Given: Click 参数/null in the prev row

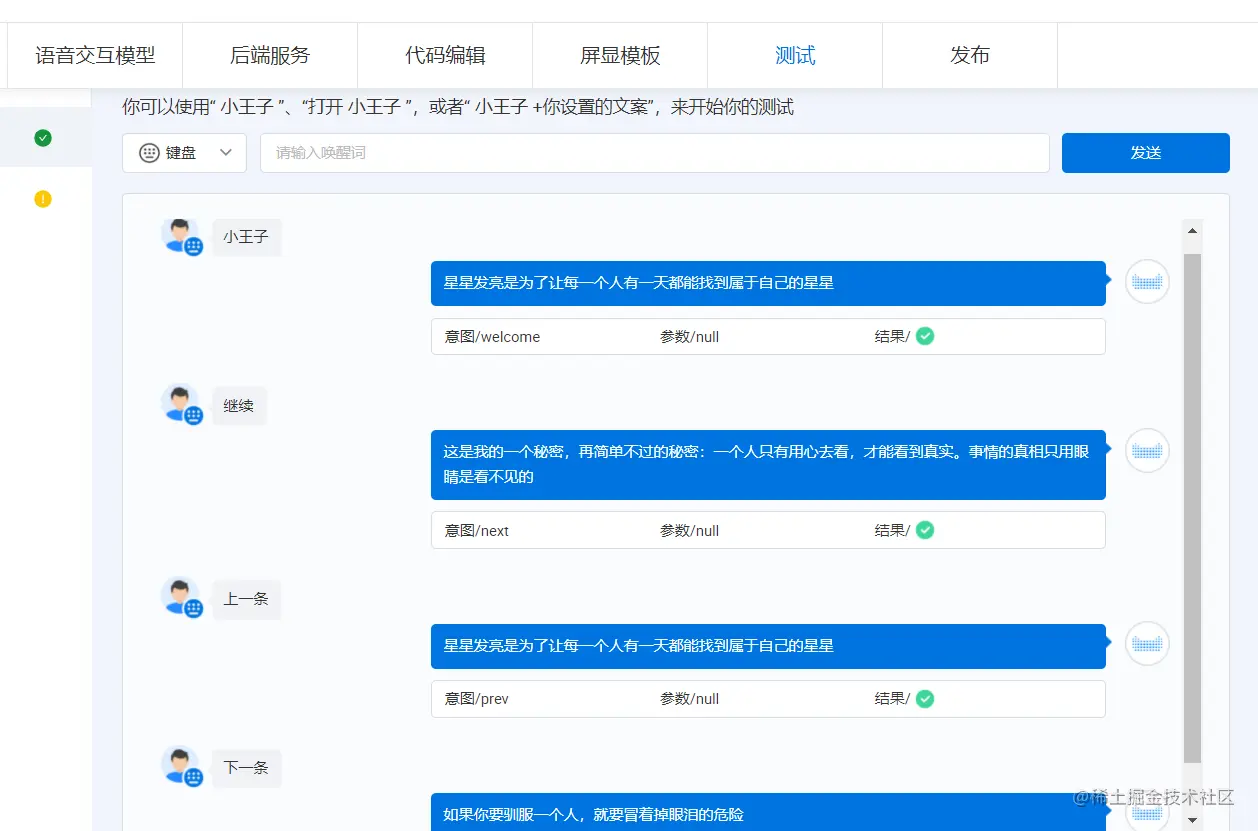Looking at the screenshot, I should point(689,699).
